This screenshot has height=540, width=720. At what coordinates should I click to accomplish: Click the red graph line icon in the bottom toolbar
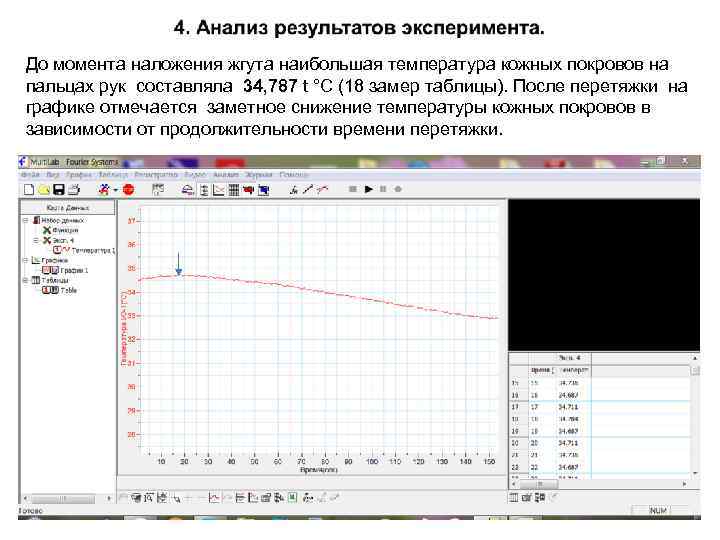click(x=214, y=497)
